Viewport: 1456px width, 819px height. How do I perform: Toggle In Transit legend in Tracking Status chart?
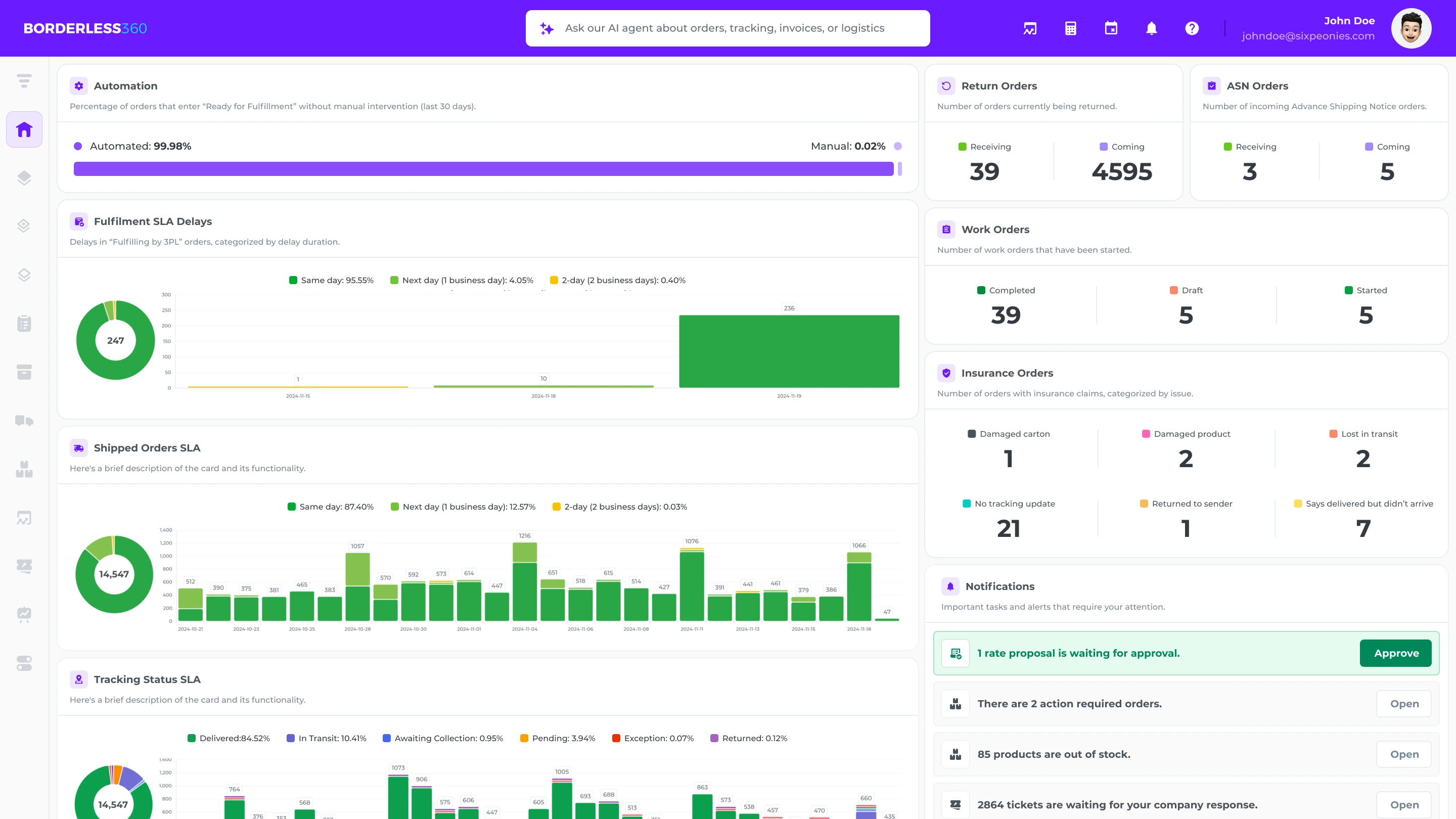(327, 738)
